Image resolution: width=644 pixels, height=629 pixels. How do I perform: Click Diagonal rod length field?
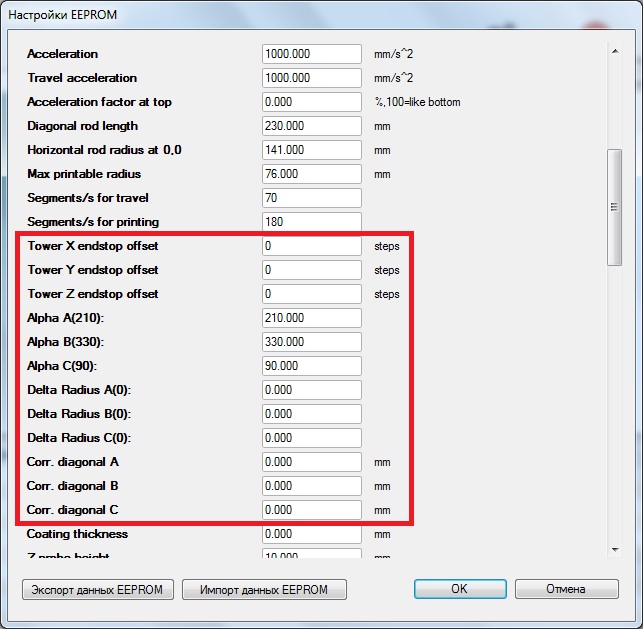click(x=312, y=126)
